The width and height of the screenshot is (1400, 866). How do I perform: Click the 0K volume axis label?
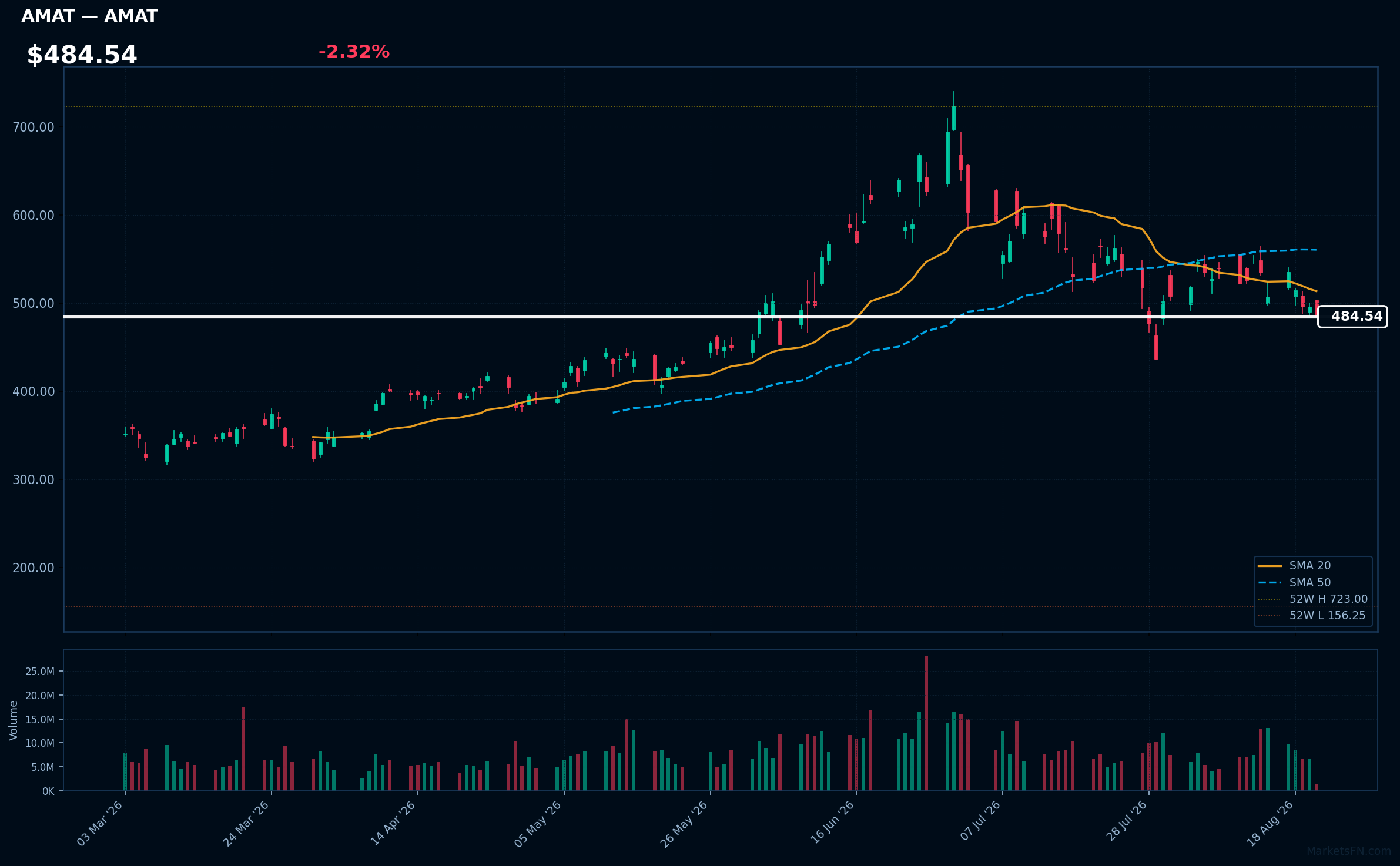coord(48,791)
